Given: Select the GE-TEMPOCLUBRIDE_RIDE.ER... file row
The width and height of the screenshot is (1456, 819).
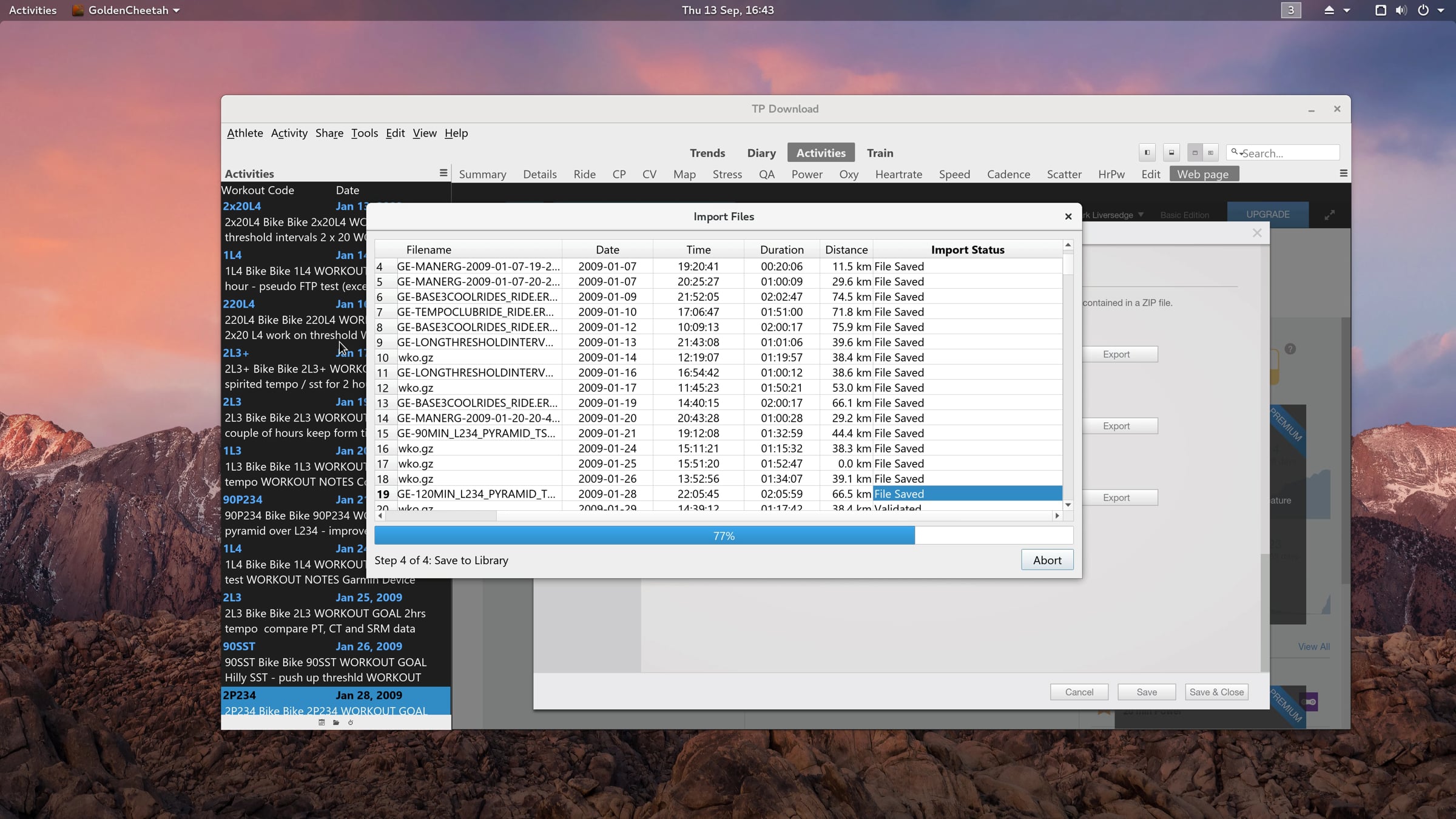Looking at the screenshot, I should tap(718, 312).
